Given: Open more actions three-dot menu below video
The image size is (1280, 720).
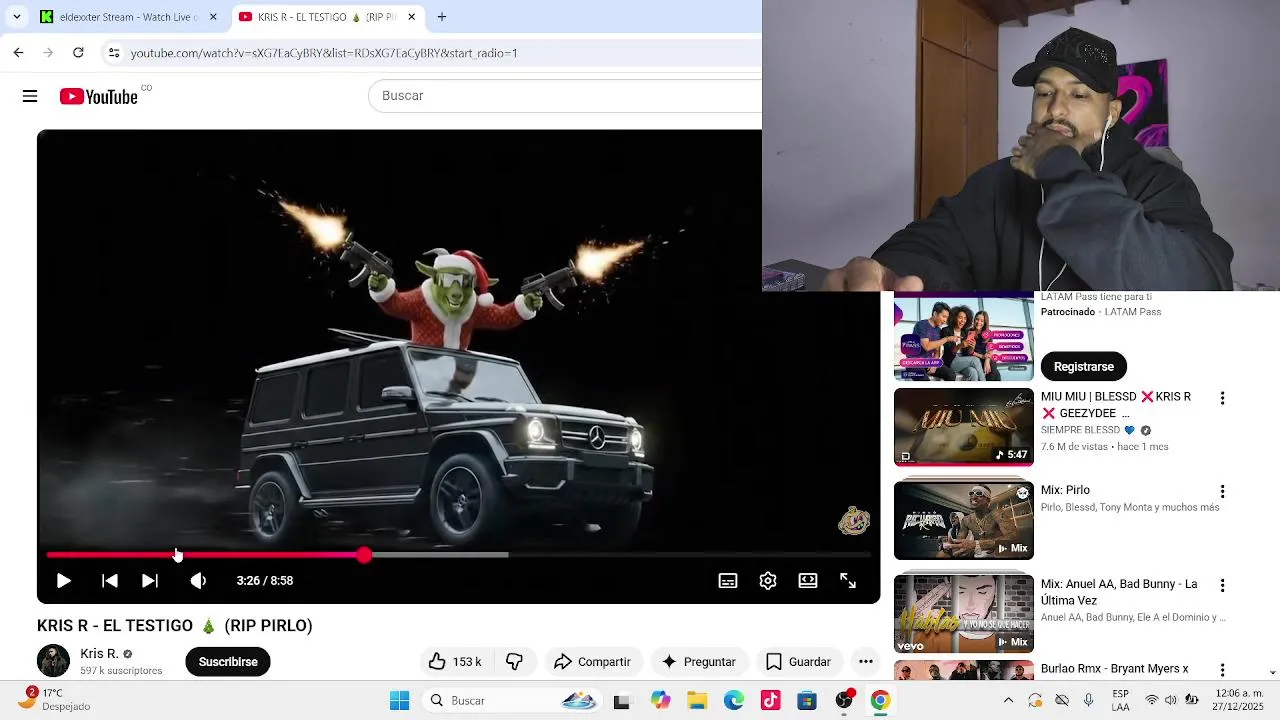Looking at the screenshot, I should click(866, 661).
